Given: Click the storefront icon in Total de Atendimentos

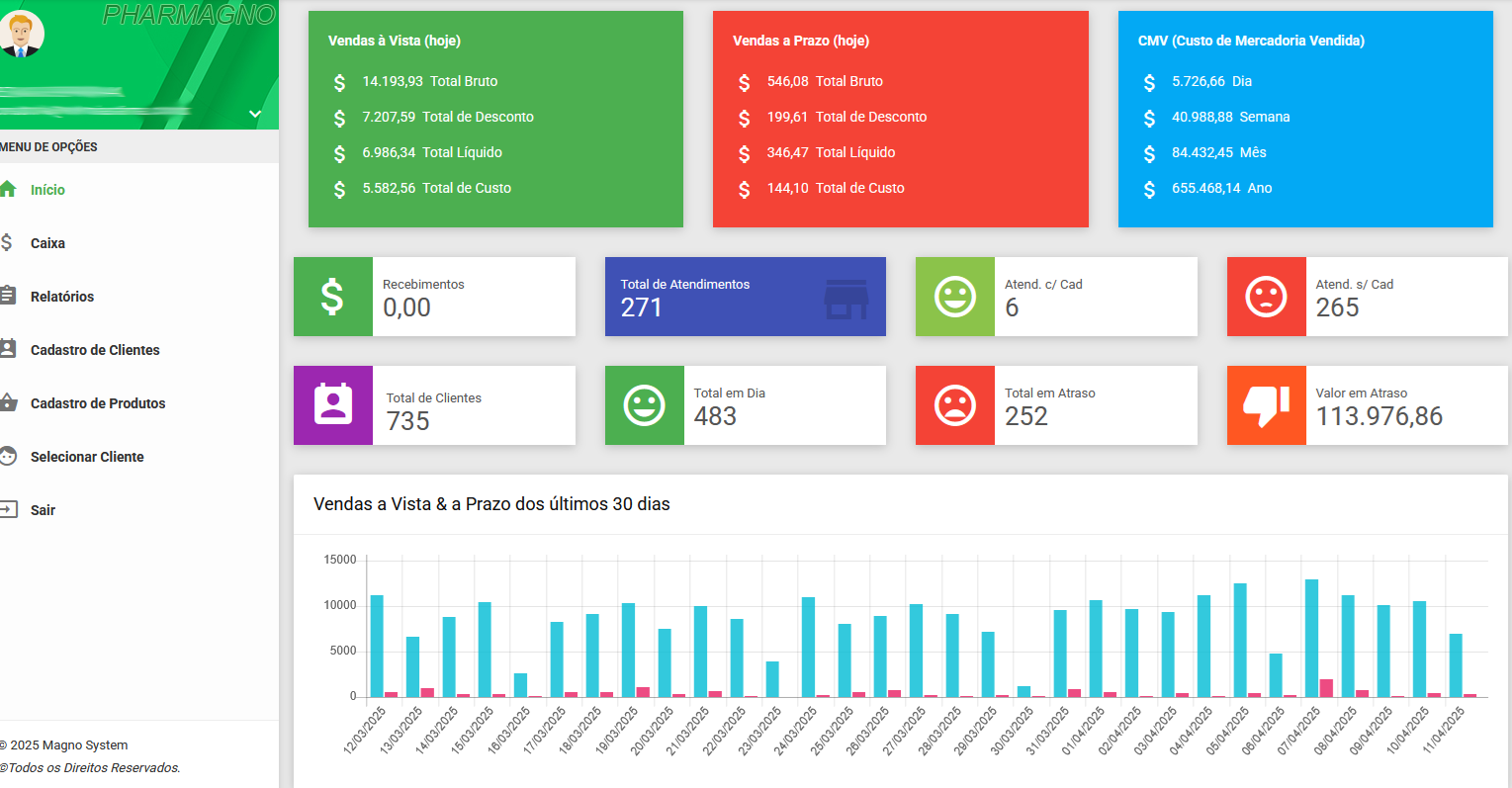Looking at the screenshot, I should 845,299.
